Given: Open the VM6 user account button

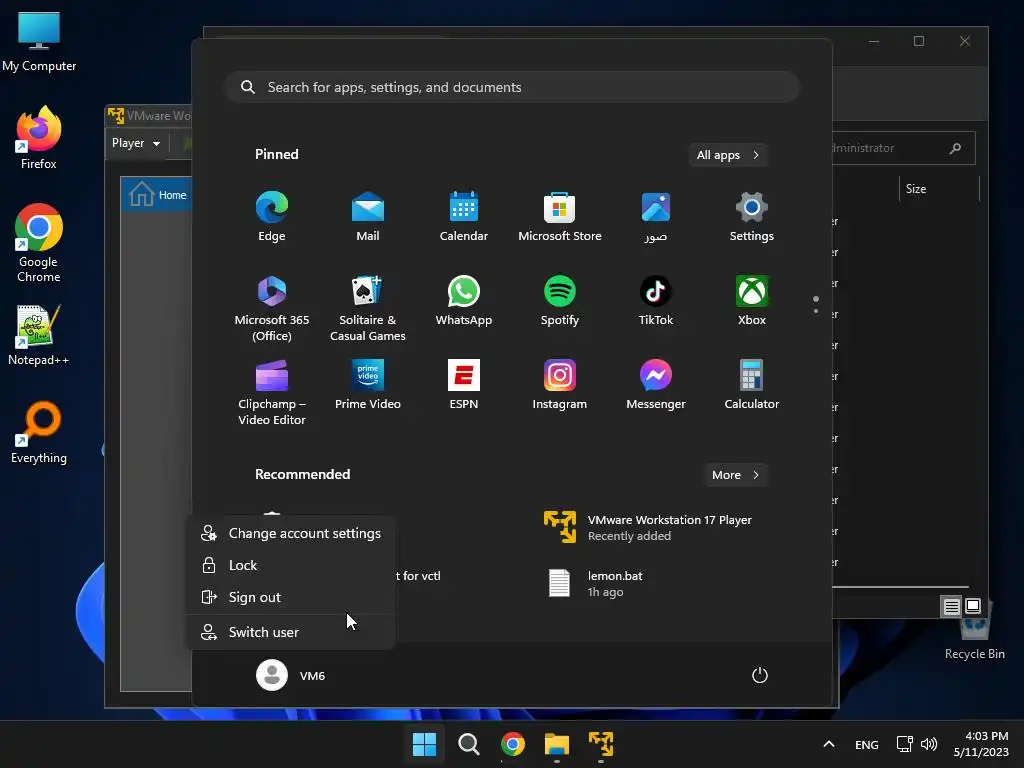Looking at the screenshot, I should tap(291, 675).
